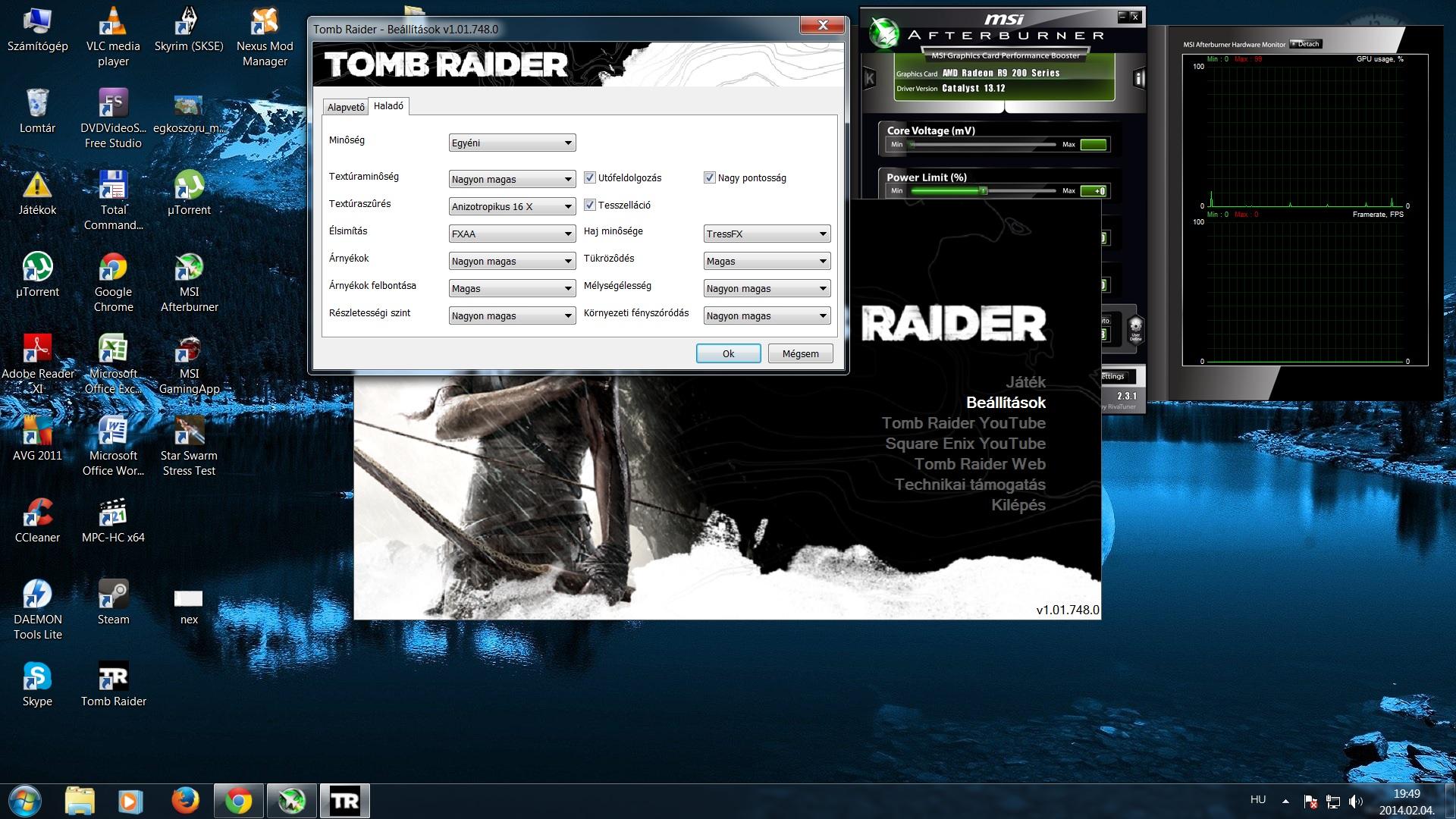
Task: Change the Élsimítás FXAA dropdown
Action: [512, 234]
